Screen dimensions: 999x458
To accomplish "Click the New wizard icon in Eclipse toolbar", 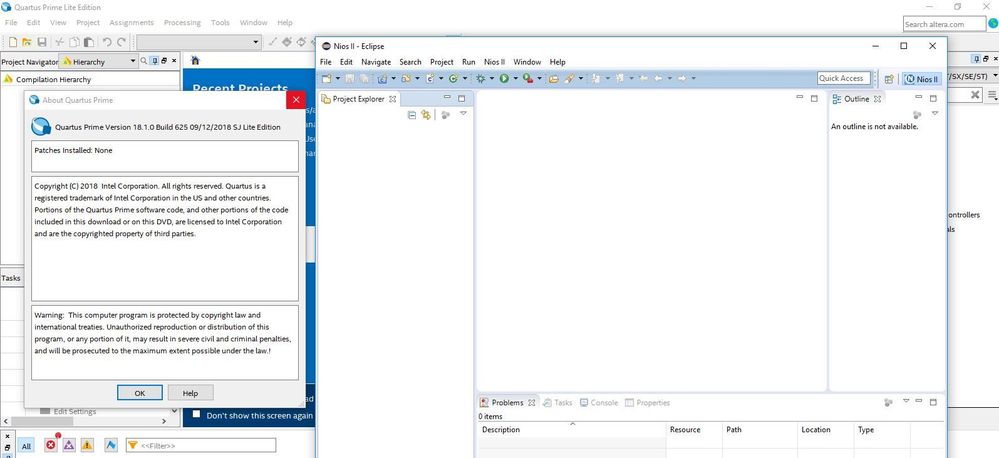I will pos(326,78).
